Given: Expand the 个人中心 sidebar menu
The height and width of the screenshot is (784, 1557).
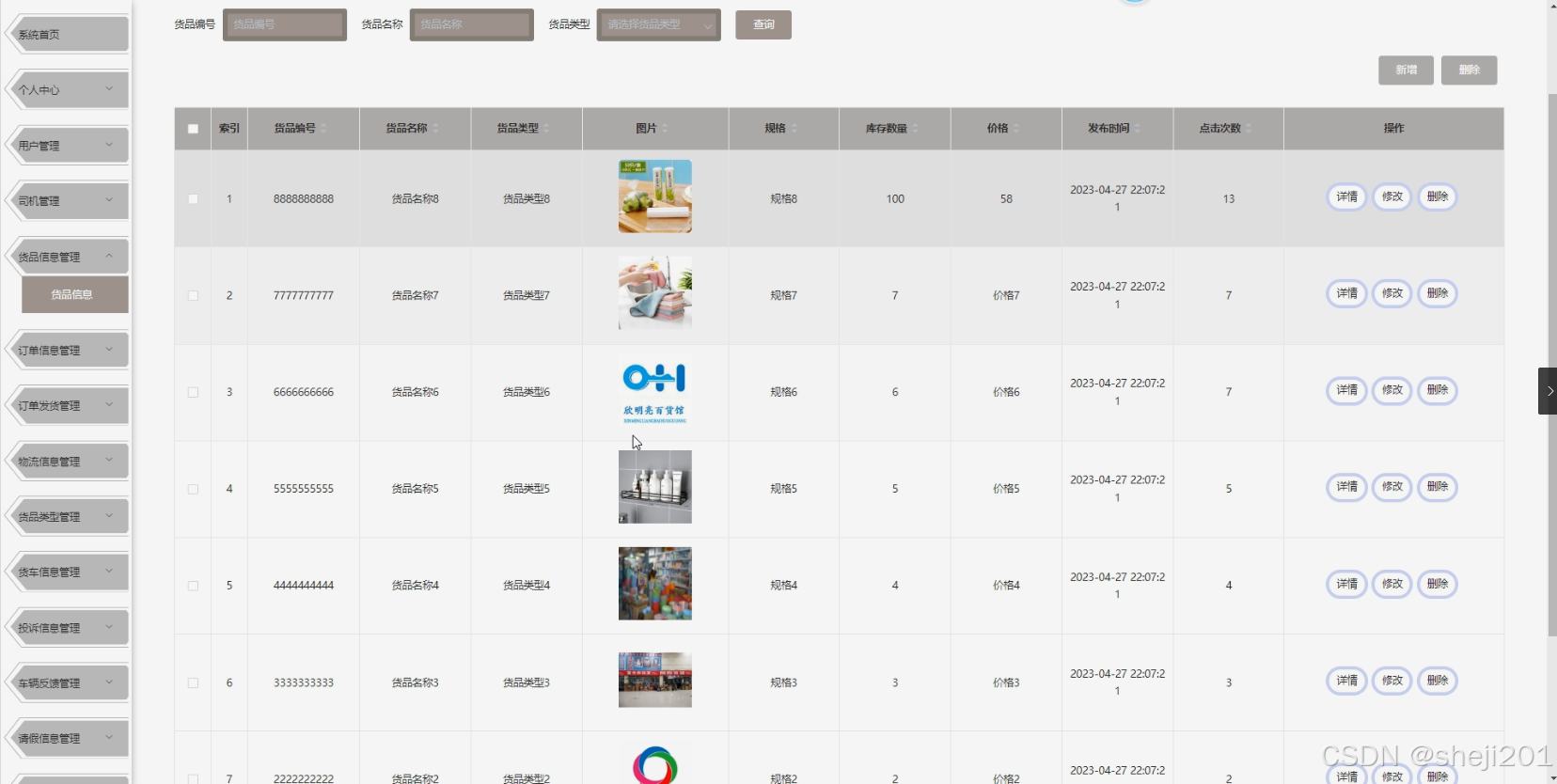Looking at the screenshot, I should point(68,90).
